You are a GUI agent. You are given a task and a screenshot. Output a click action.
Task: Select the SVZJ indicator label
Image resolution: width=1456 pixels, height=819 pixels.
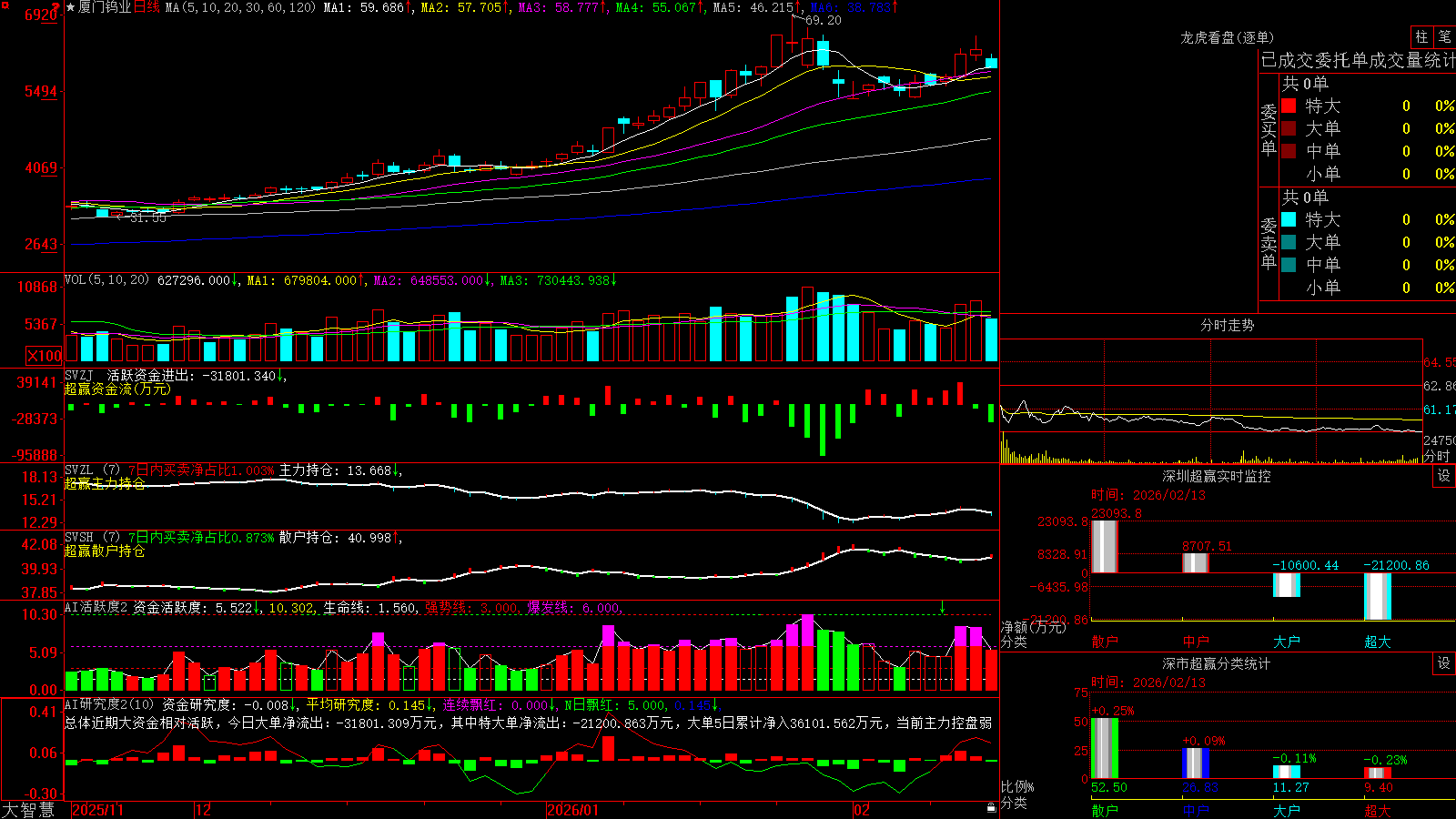pos(79,375)
